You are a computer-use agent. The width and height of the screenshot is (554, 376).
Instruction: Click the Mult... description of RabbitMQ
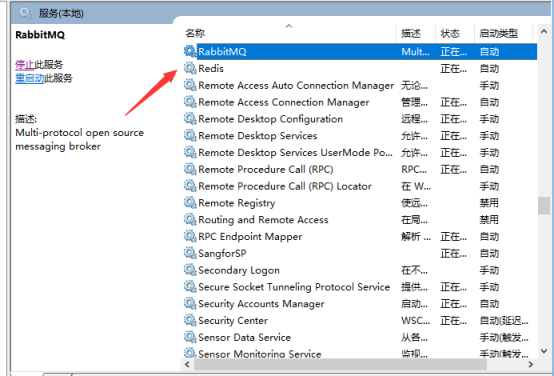pos(415,52)
